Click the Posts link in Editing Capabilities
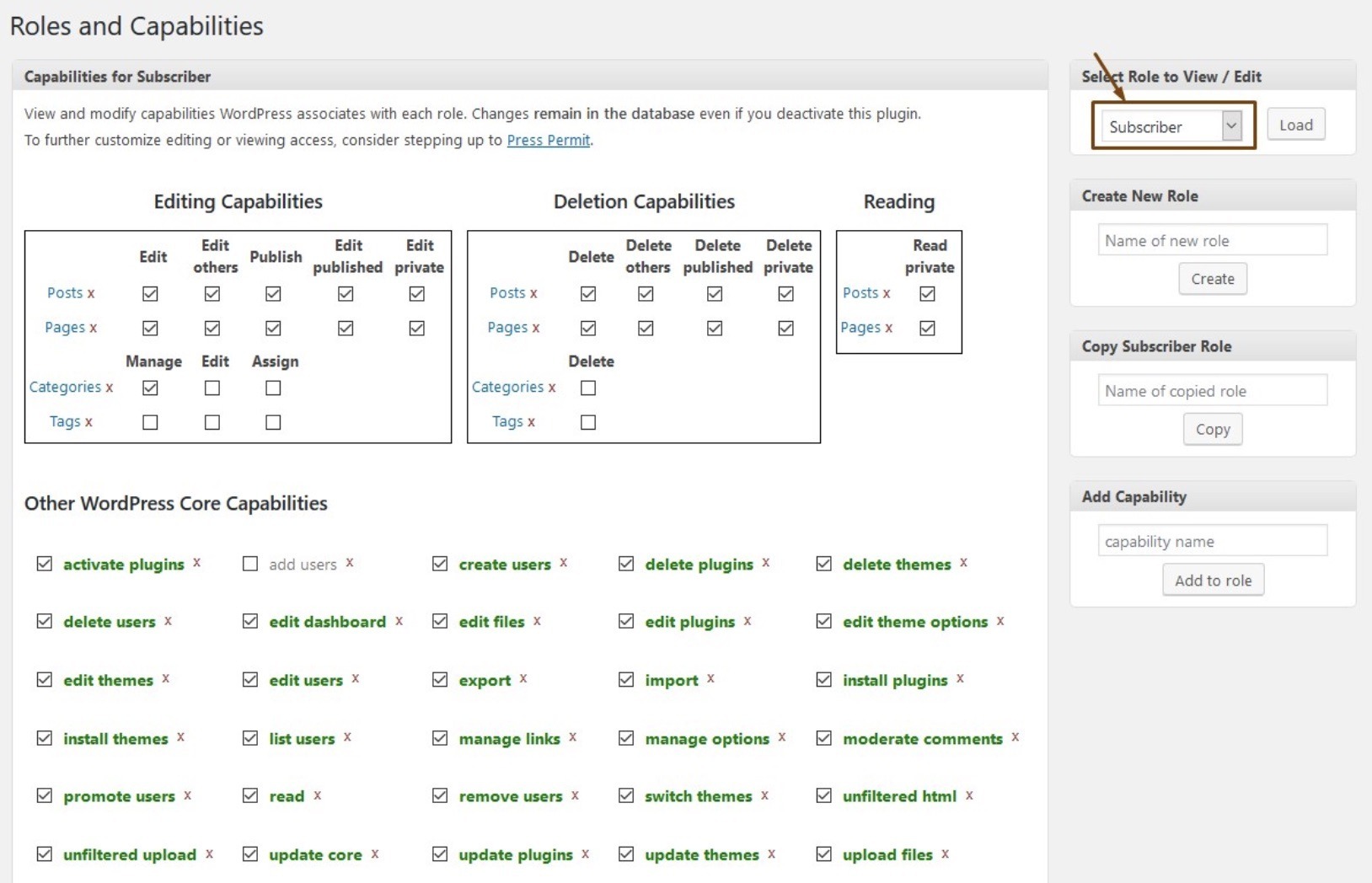This screenshot has width=1372, height=883. point(65,292)
